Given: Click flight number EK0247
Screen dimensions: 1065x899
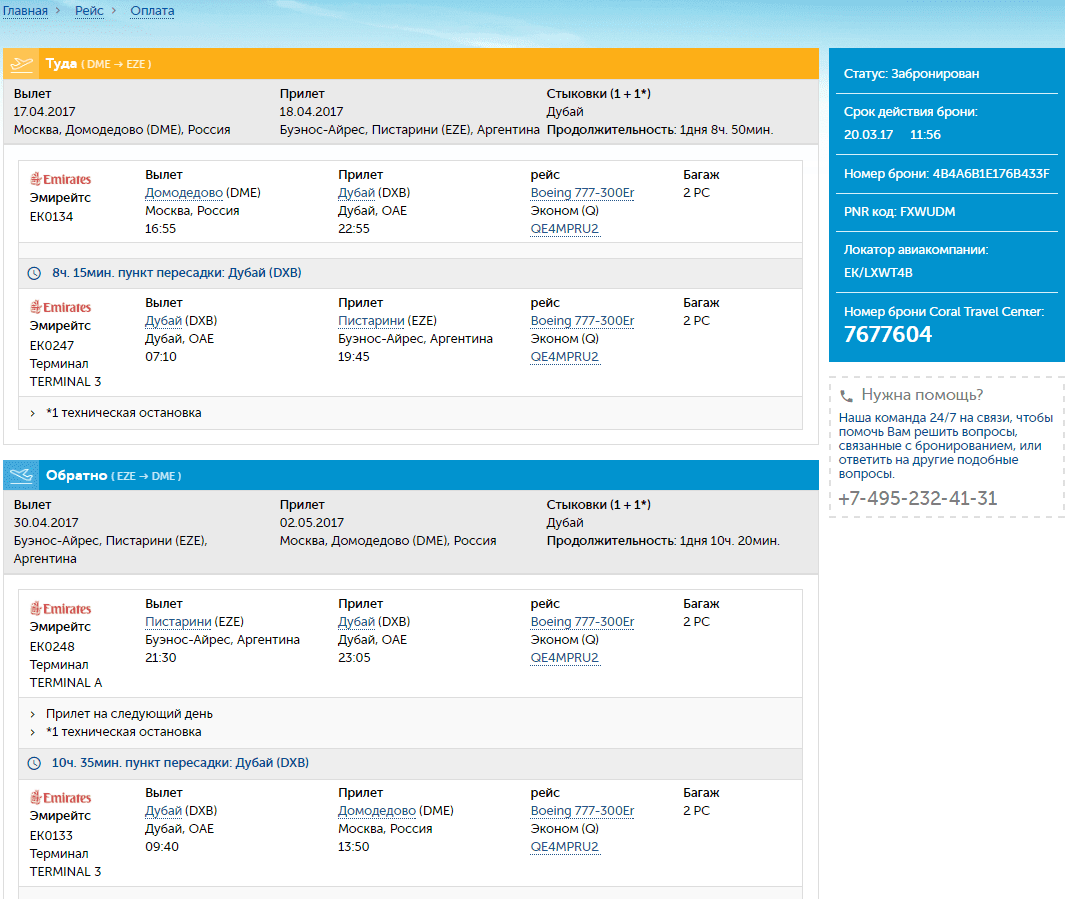Looking at the screenshot, I should tap(51, 346).
